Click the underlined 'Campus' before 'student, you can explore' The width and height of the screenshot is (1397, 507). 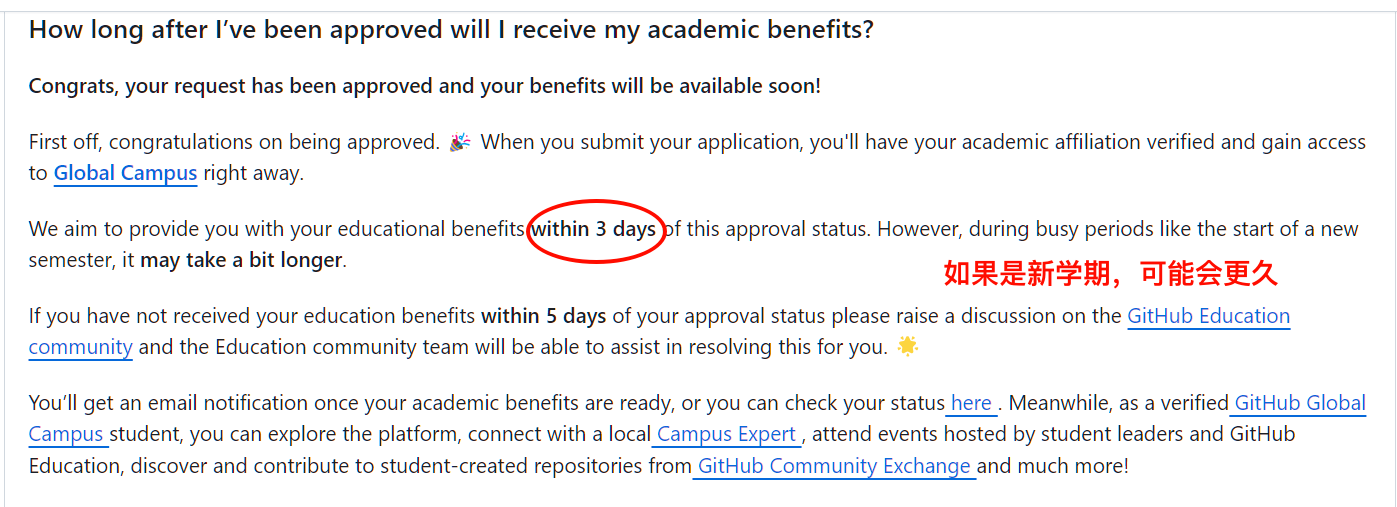click(x=67, y=434)
